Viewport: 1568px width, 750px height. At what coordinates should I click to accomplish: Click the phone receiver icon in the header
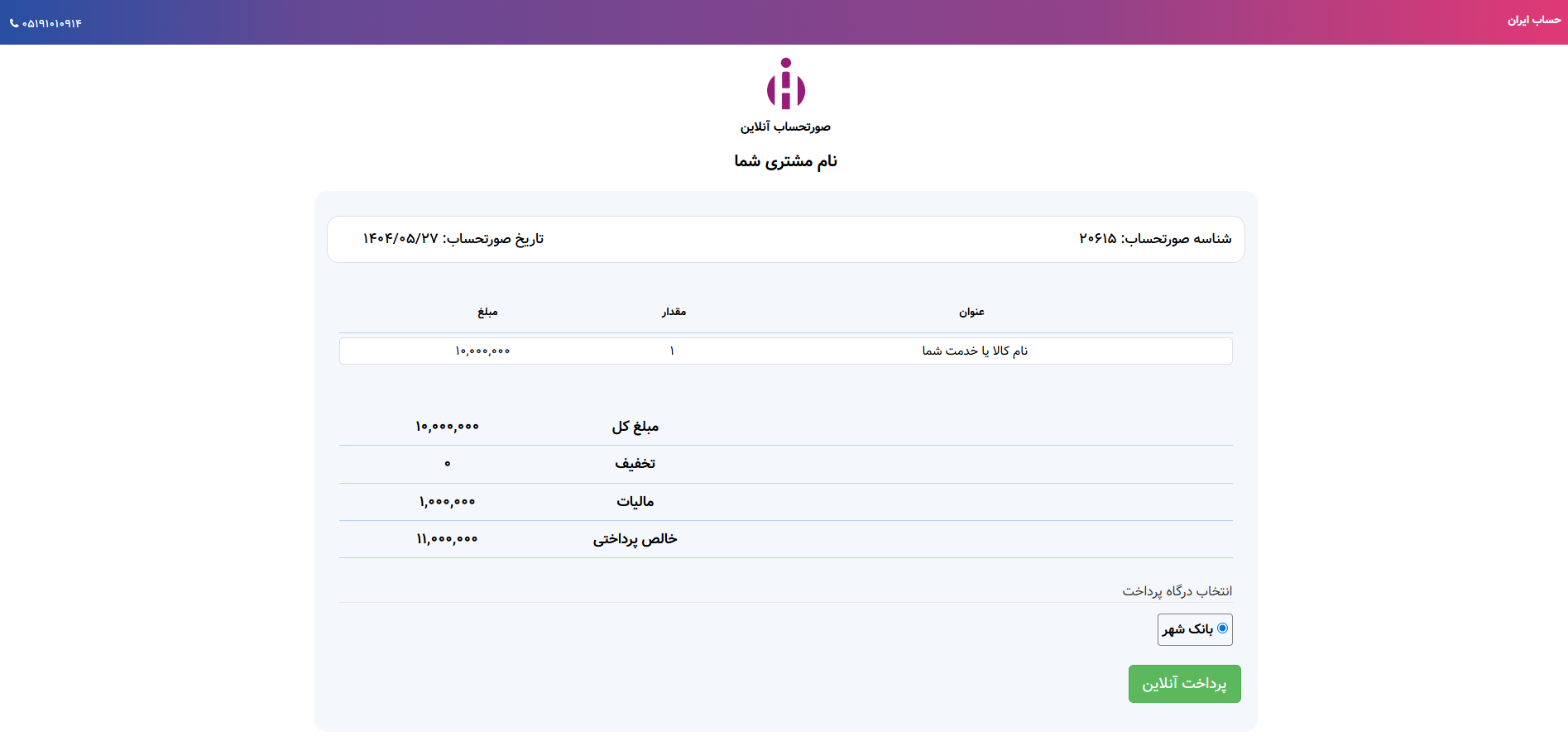[15, 22]
